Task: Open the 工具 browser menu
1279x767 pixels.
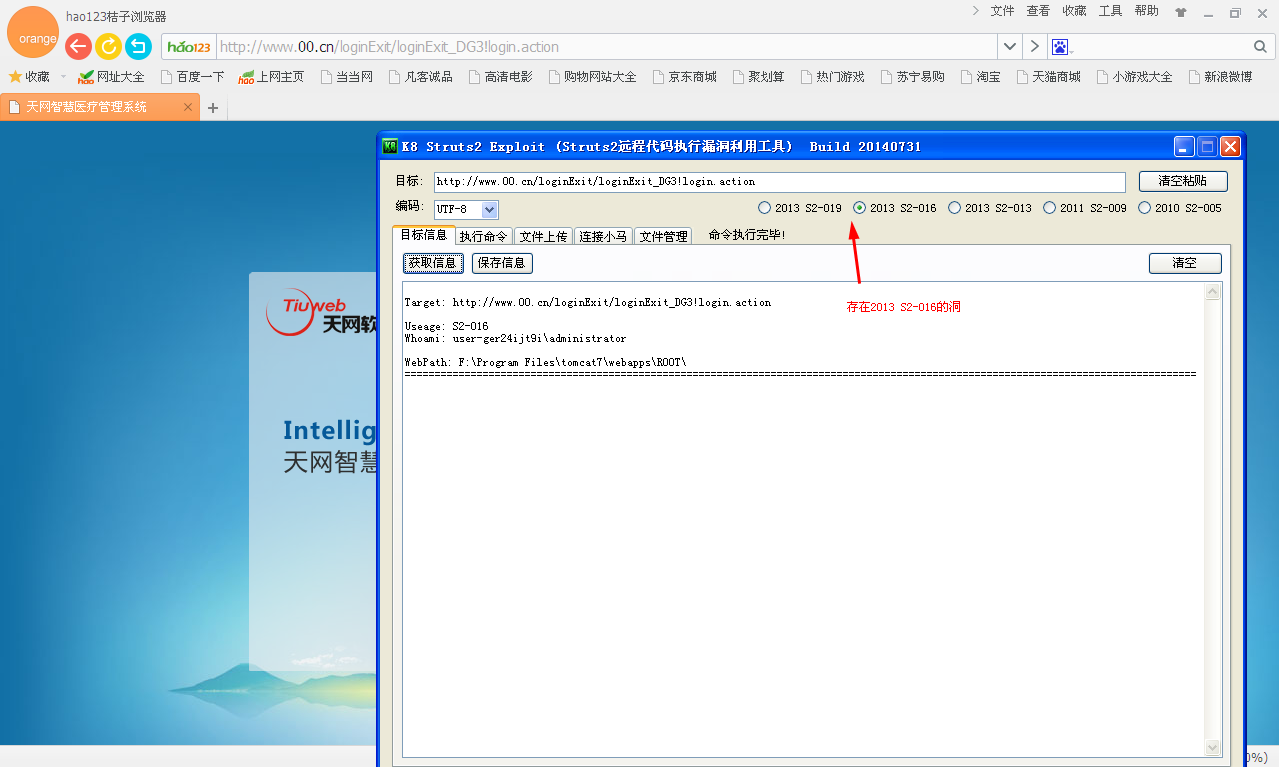Action: 1110,11
